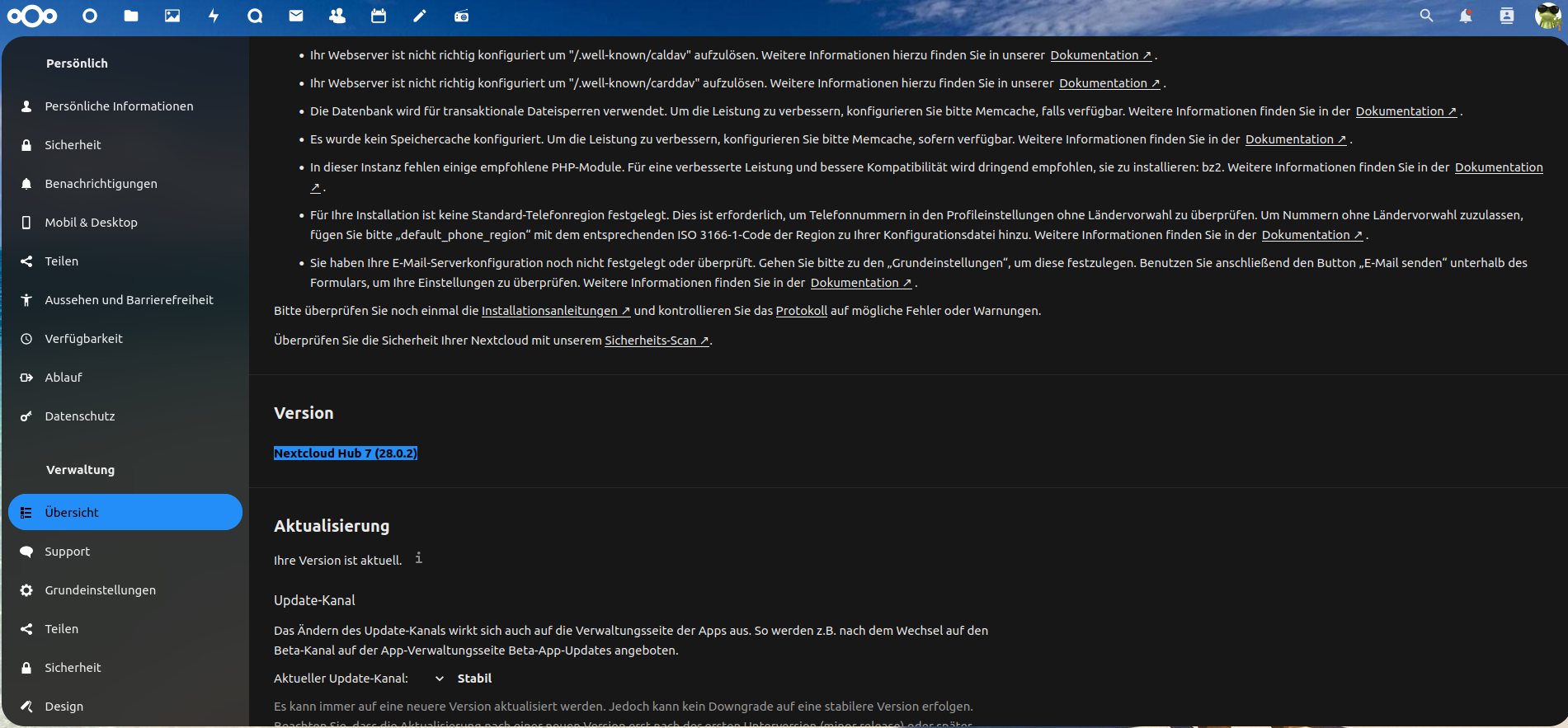Open the Notes pencil icon
This screenshot has height=728, width=1568.
420,16
